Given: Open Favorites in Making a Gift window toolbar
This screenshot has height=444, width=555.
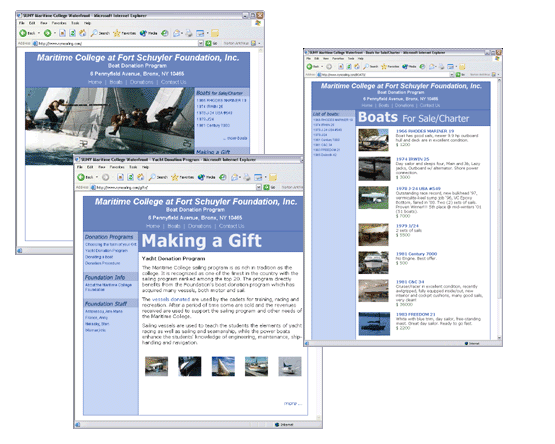Looking at the screenshot, I should tap(182, 177).
